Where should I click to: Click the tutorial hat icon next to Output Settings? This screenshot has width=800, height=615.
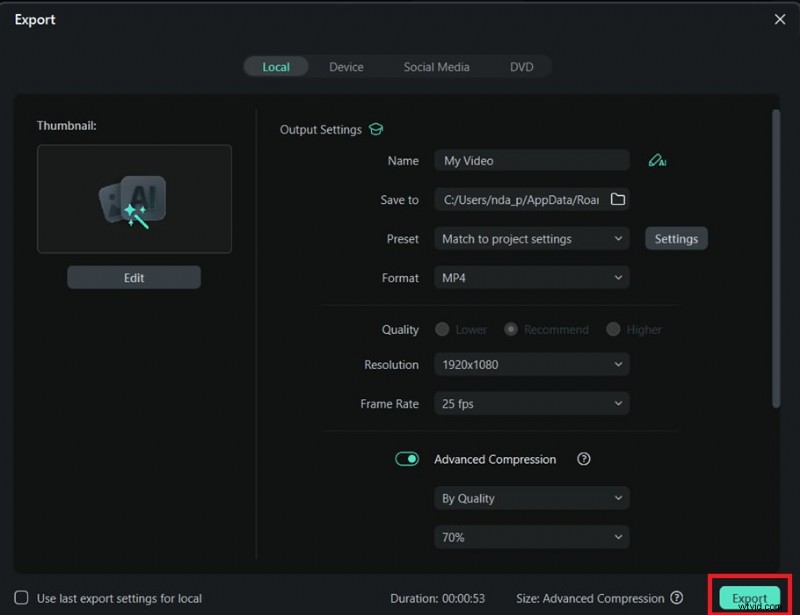pyautogui.click(x=376, y=129)
